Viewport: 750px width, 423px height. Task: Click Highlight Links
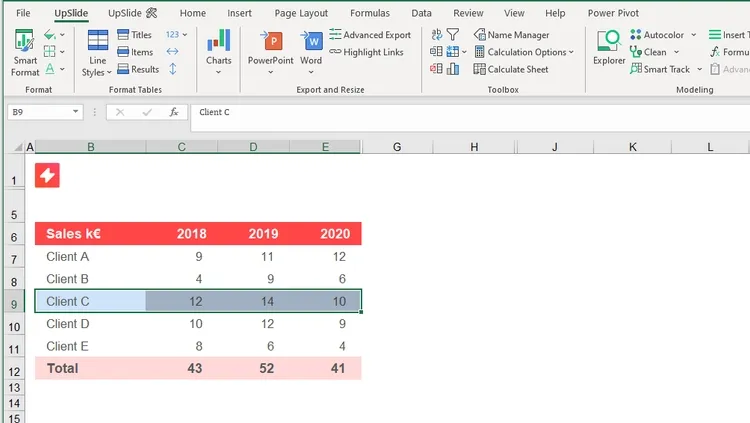[366, 52]
